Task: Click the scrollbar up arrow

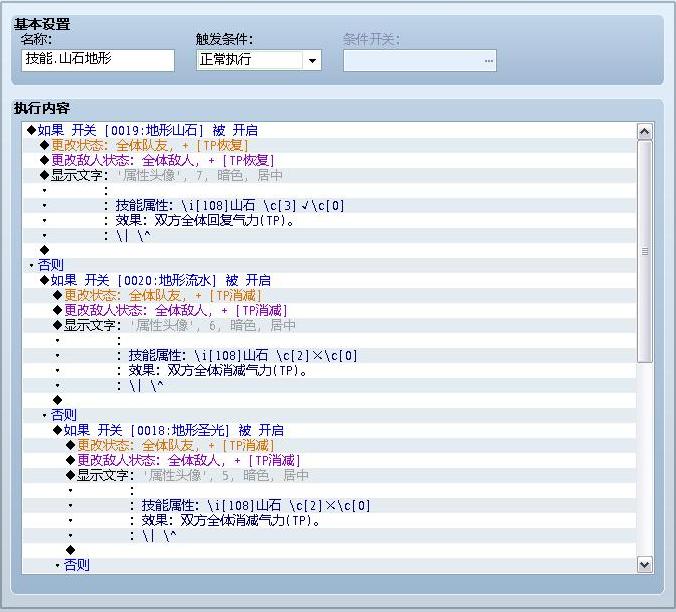Action: coord(645,131)
